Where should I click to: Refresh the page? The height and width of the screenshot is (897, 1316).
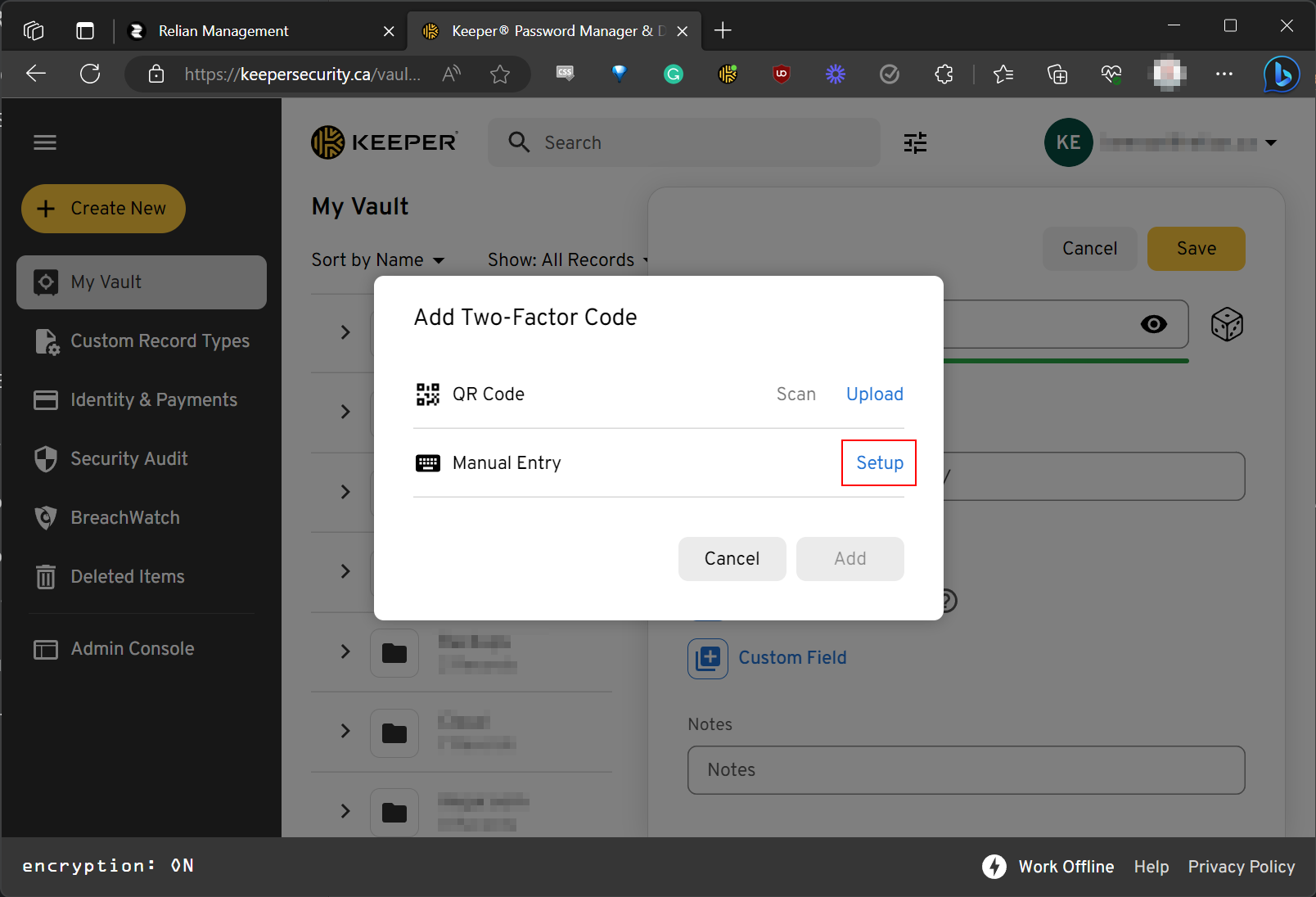coord(90,74)
